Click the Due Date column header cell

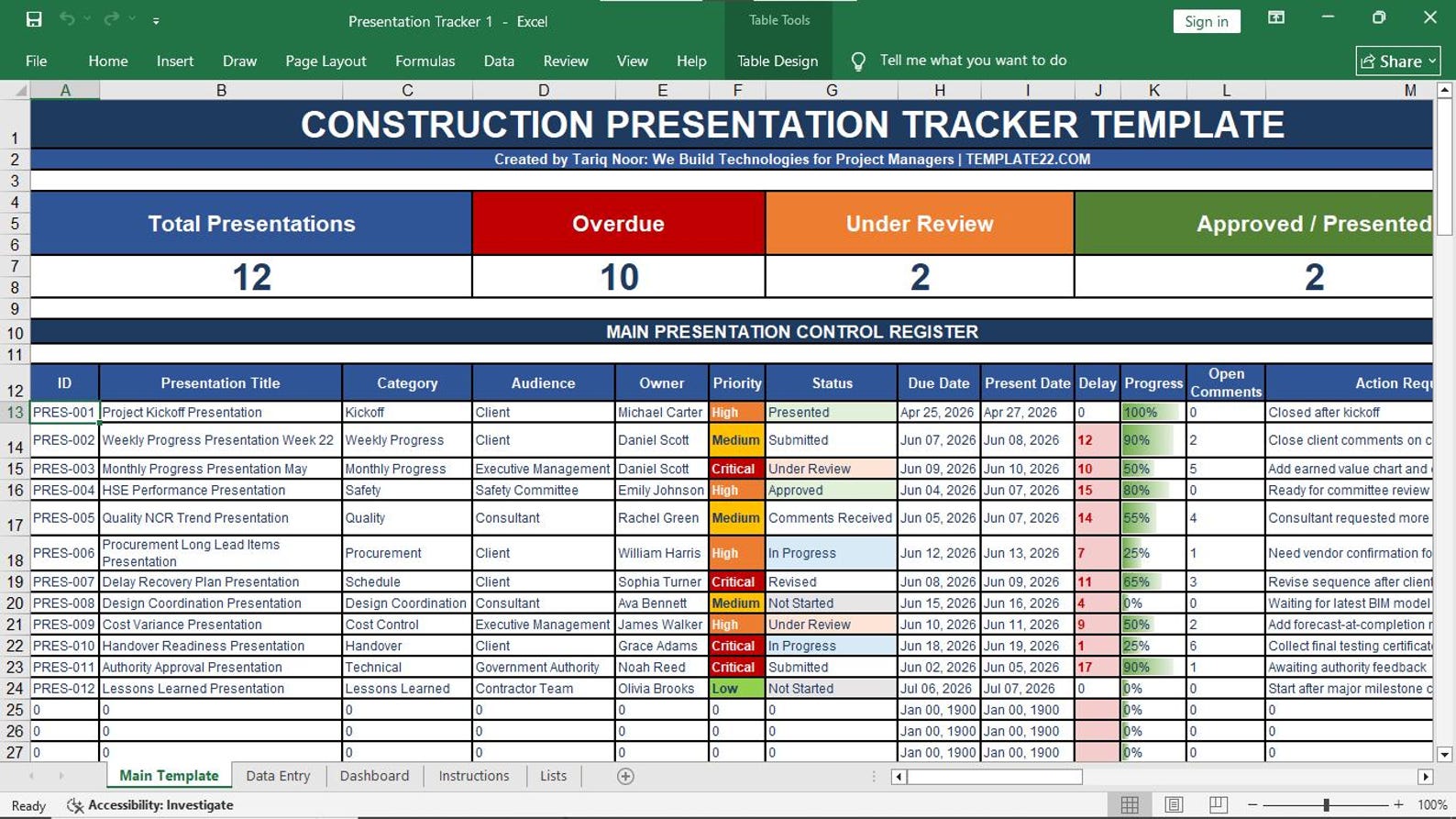[940, 383]
